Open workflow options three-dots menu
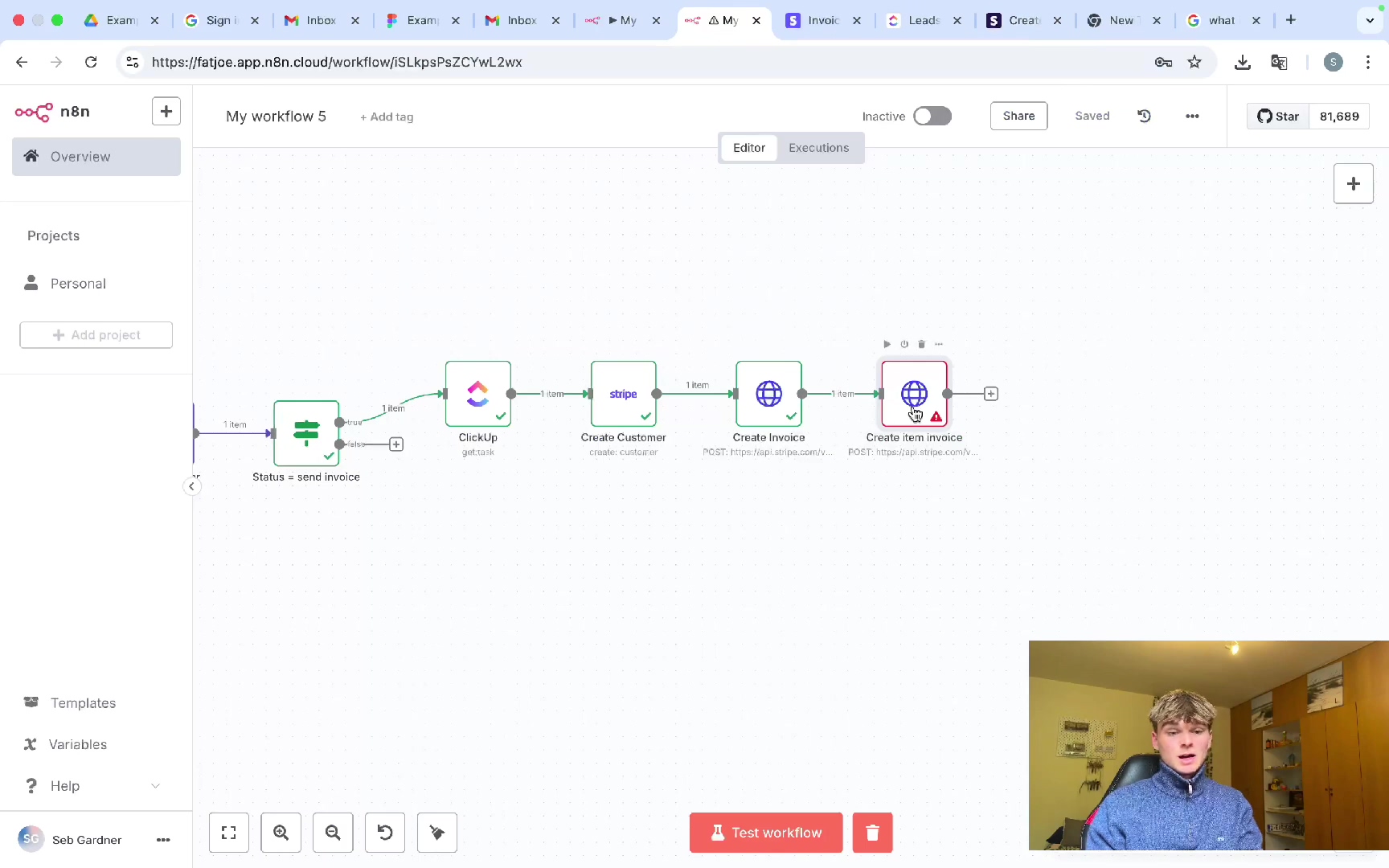The image size is (1389, 868). 1192,117
